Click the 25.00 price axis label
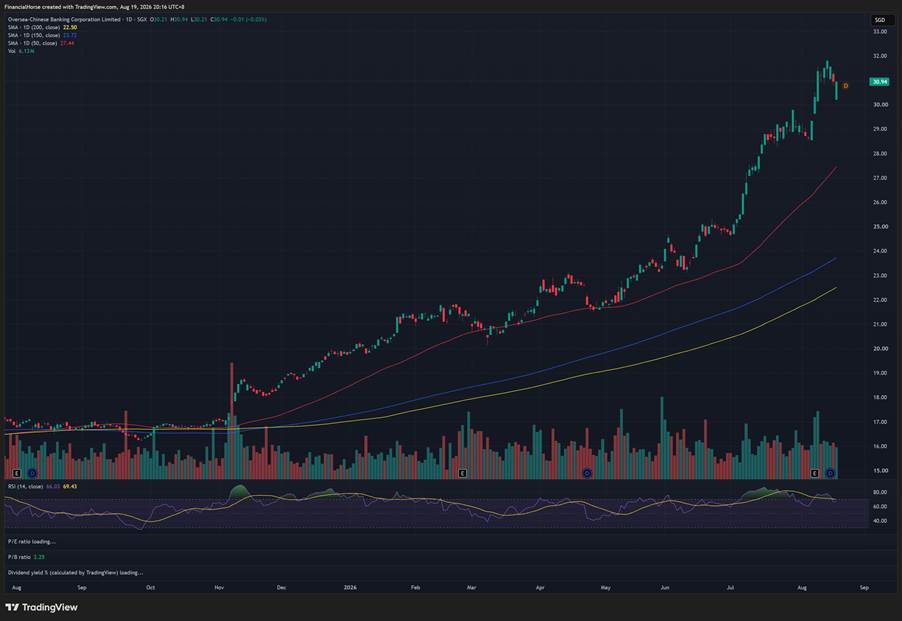 (880, 227)
